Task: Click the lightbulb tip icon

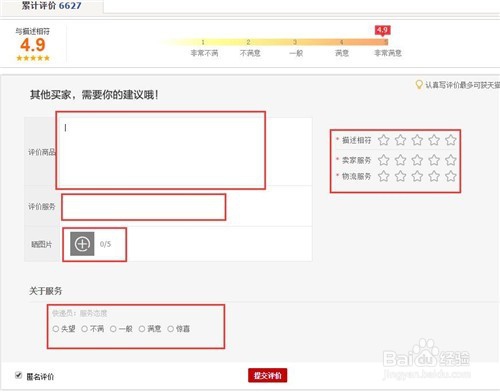Action: 419,84
